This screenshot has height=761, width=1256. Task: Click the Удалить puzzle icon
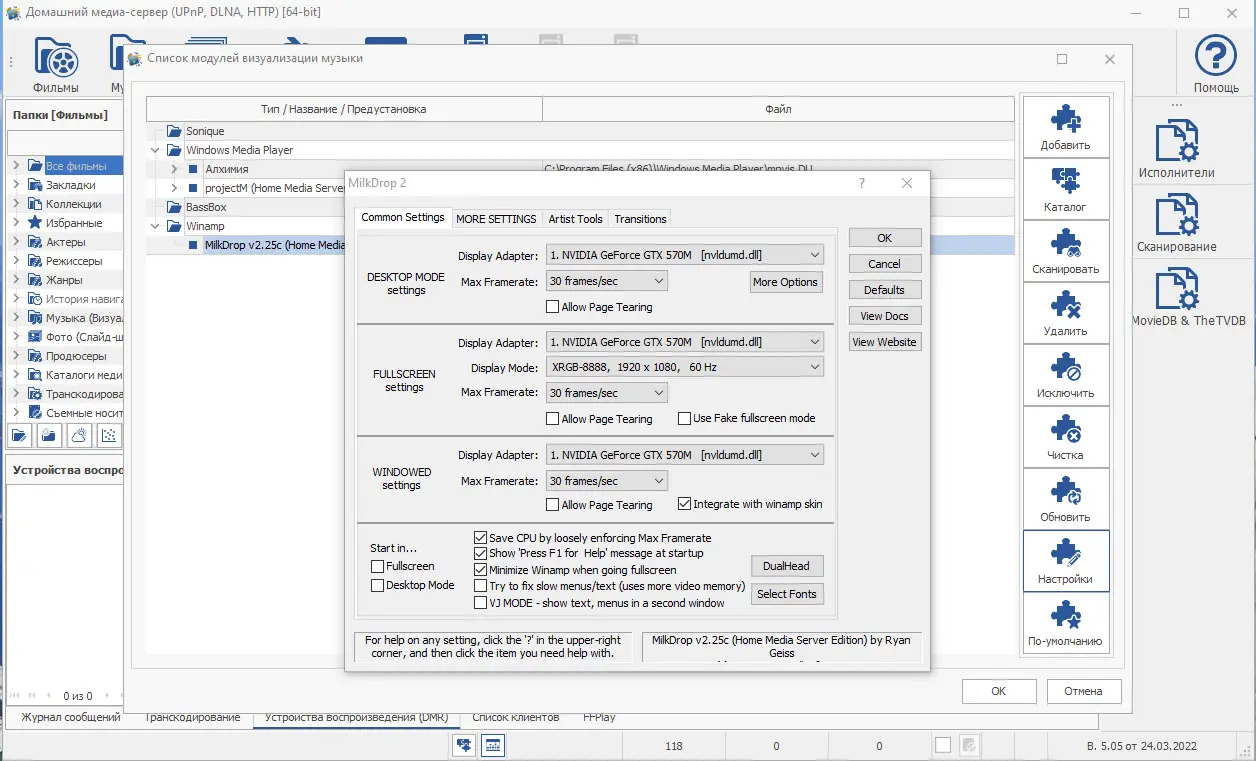[x=1065, y=306]
